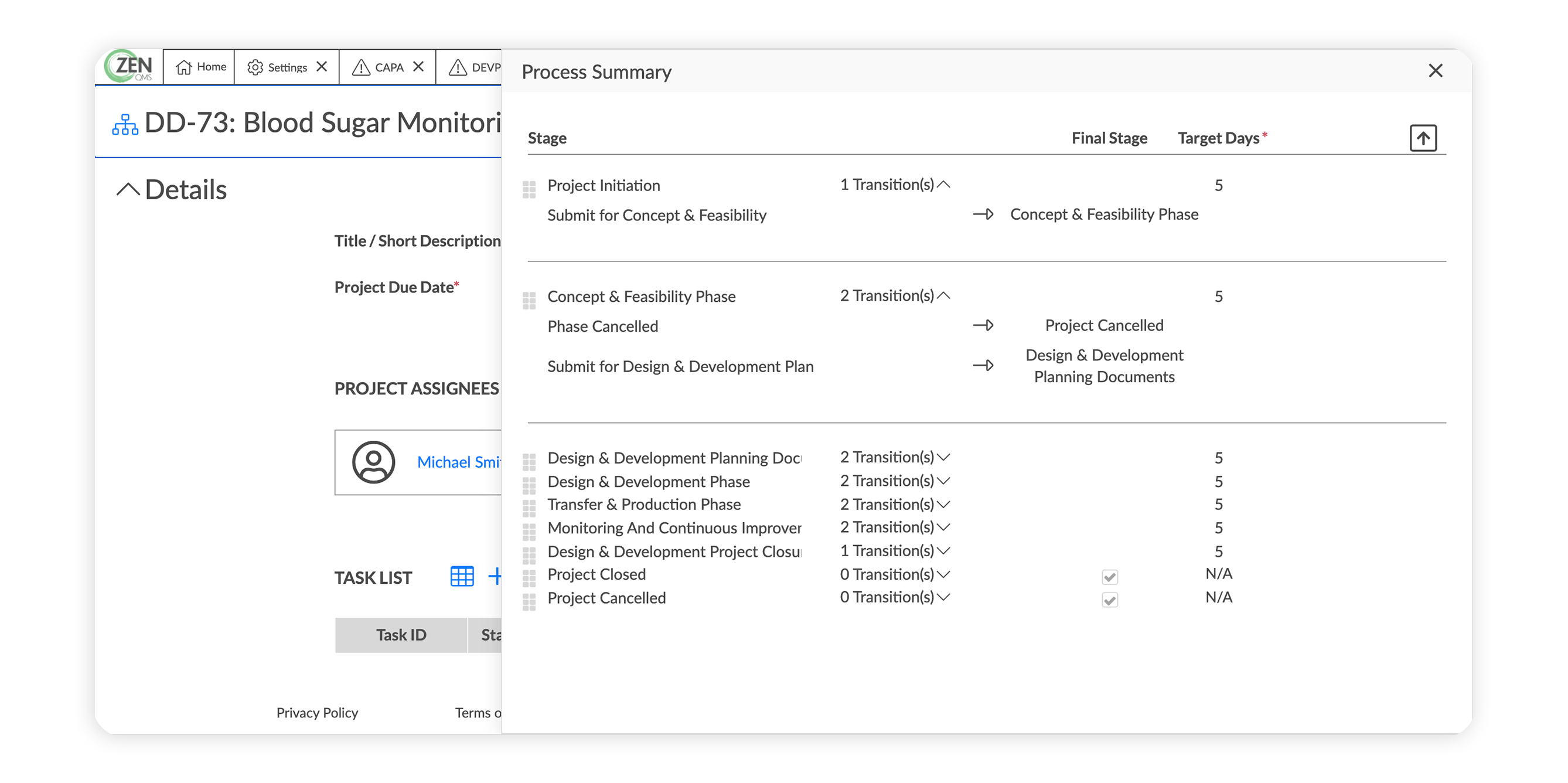Click drag handle beside Concept & Feasibility Phase
This screenshot has width=1568, height=783.
coord(529,300)
